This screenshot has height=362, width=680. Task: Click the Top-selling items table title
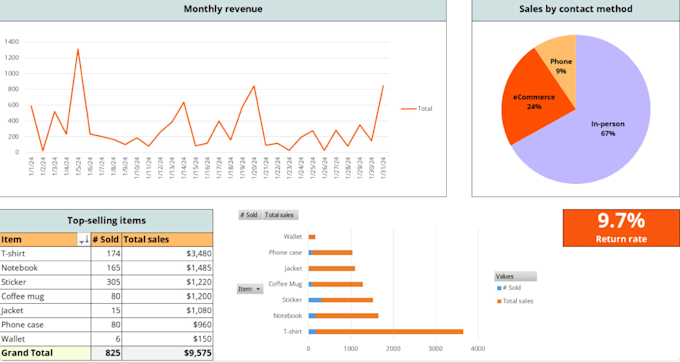[106, 221]
